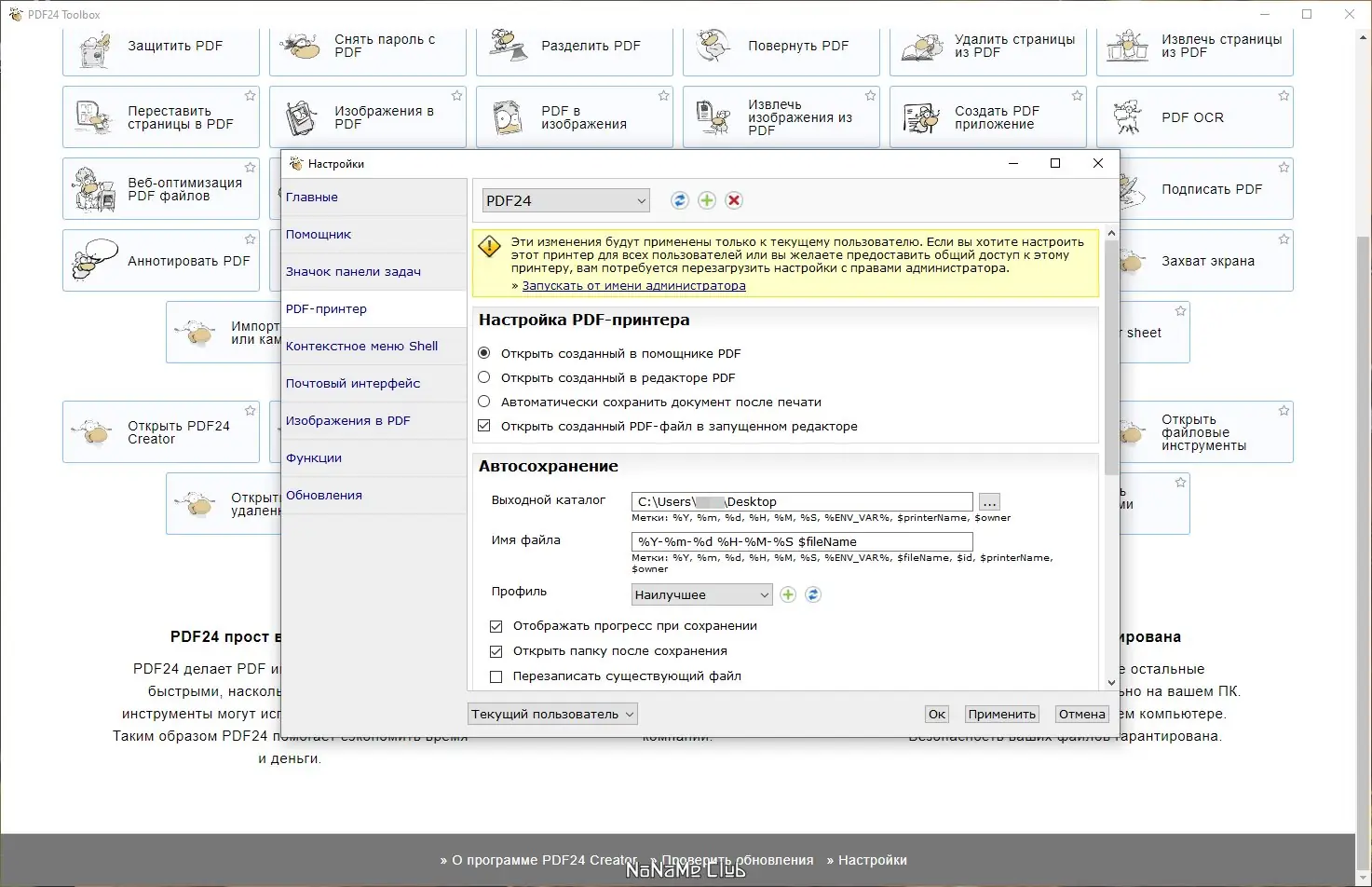Image resolution: width=1372 pixels, height=887 pixels.
Task: Toggle Открыть папку после сохранения checkbox
Action: tap(496, 651)
